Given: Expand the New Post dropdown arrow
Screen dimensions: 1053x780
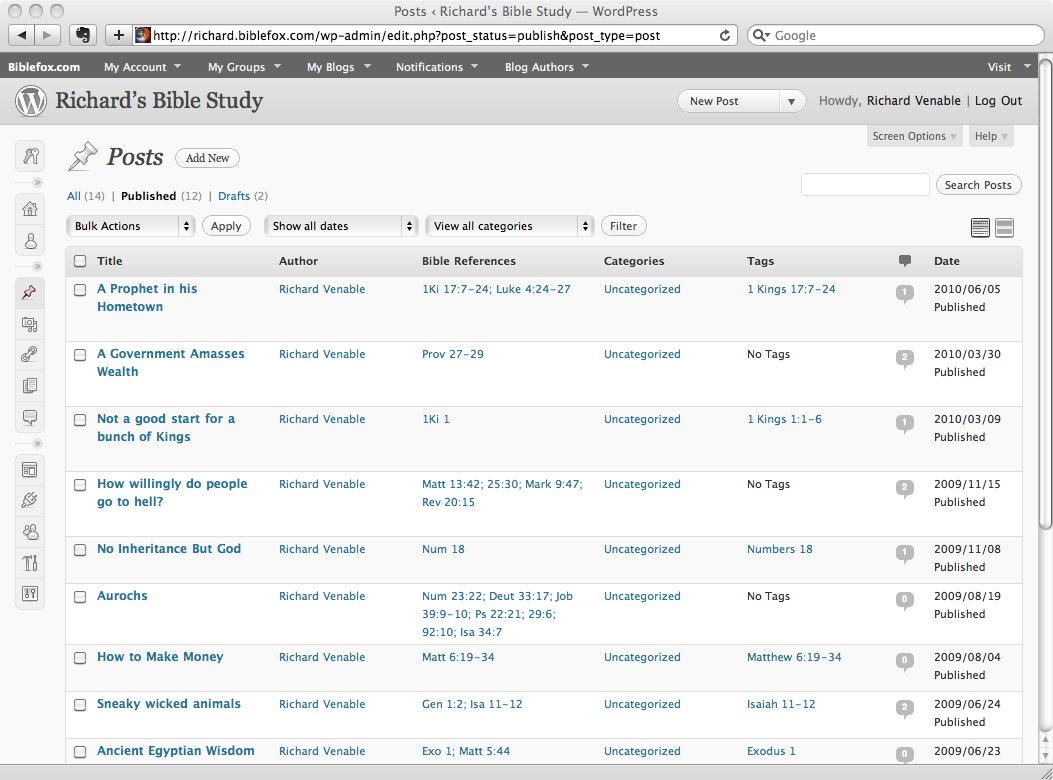Looking at the screenshot, I should [x=792, y=101].
